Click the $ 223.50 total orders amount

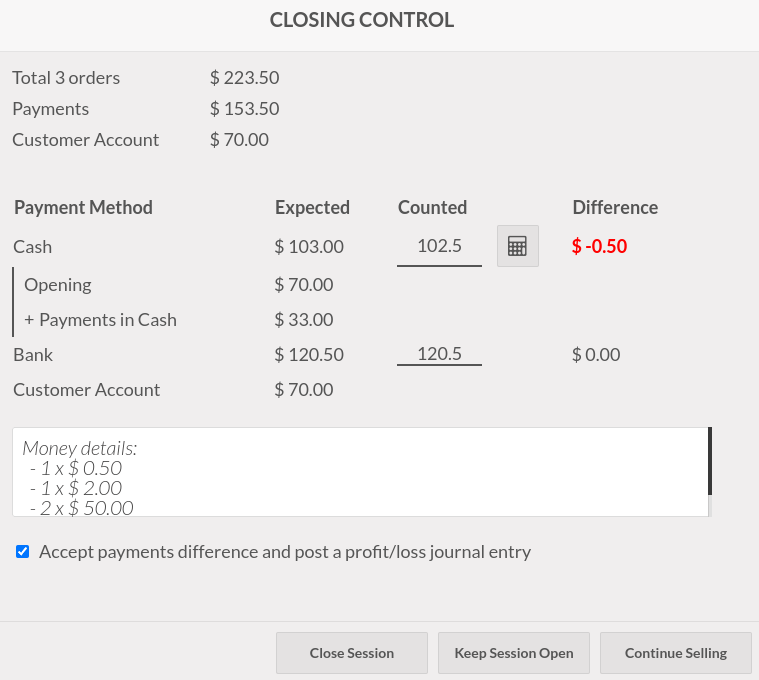(244, 78)
